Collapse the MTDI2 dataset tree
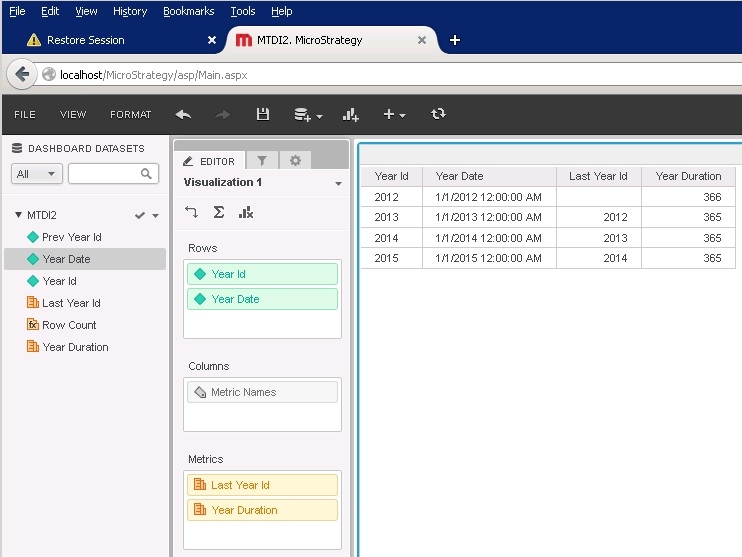 (18, 215)
